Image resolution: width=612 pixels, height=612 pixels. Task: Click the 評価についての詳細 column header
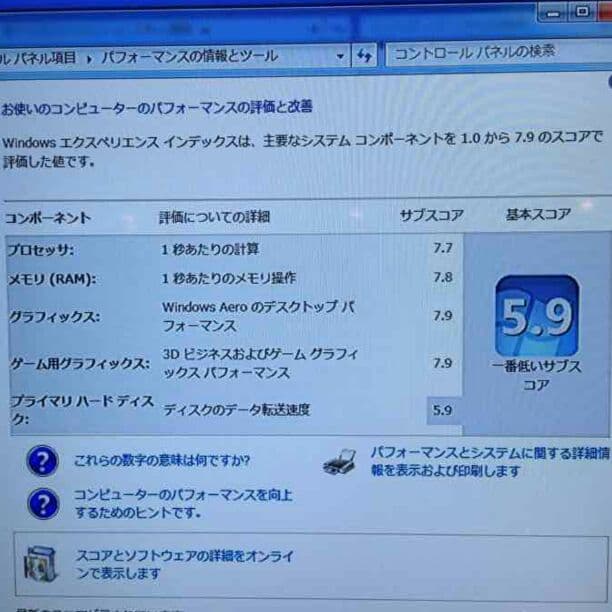tap(214, 217)
